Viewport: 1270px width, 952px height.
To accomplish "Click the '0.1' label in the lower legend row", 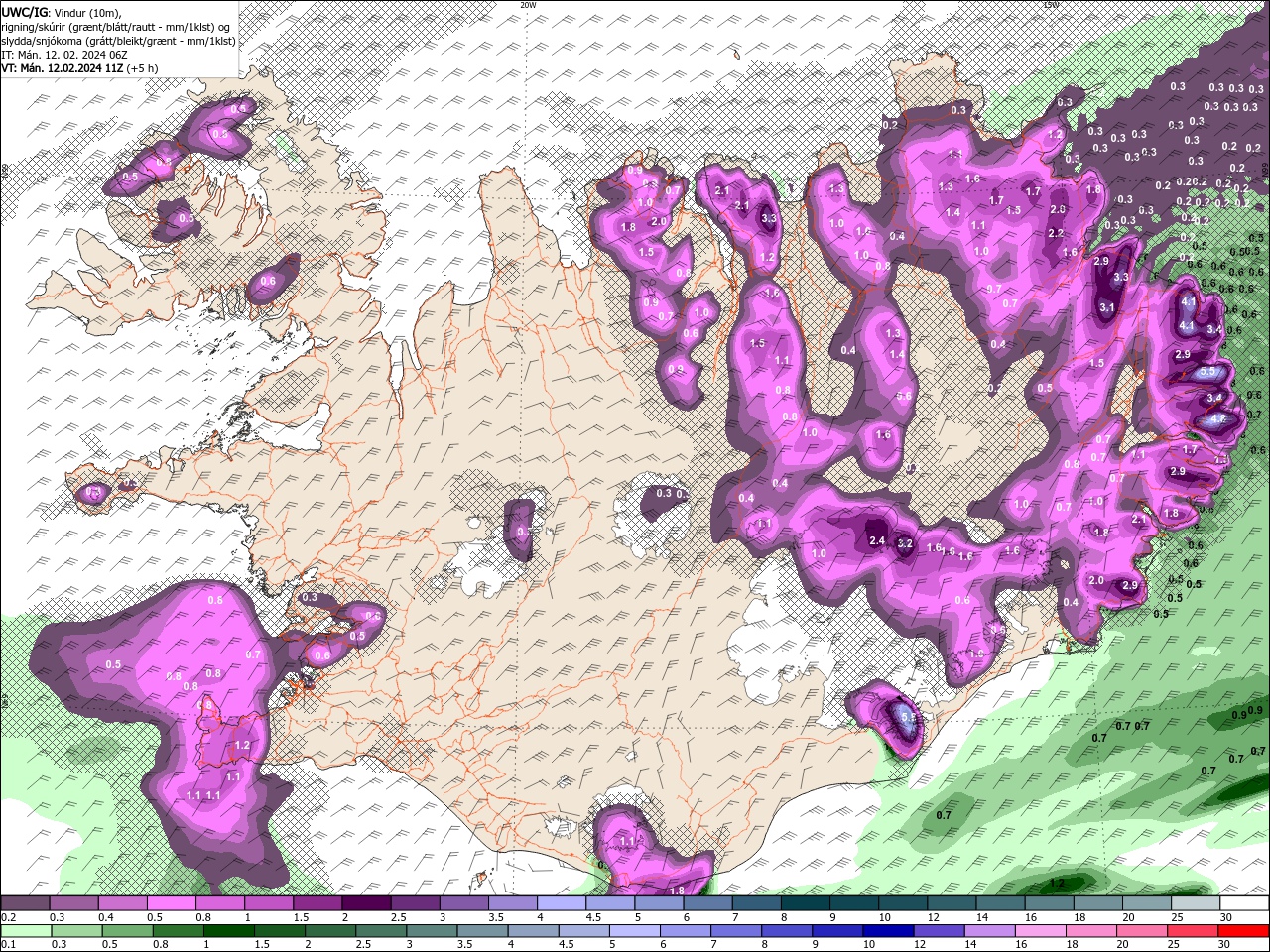I will click(9, 945).
